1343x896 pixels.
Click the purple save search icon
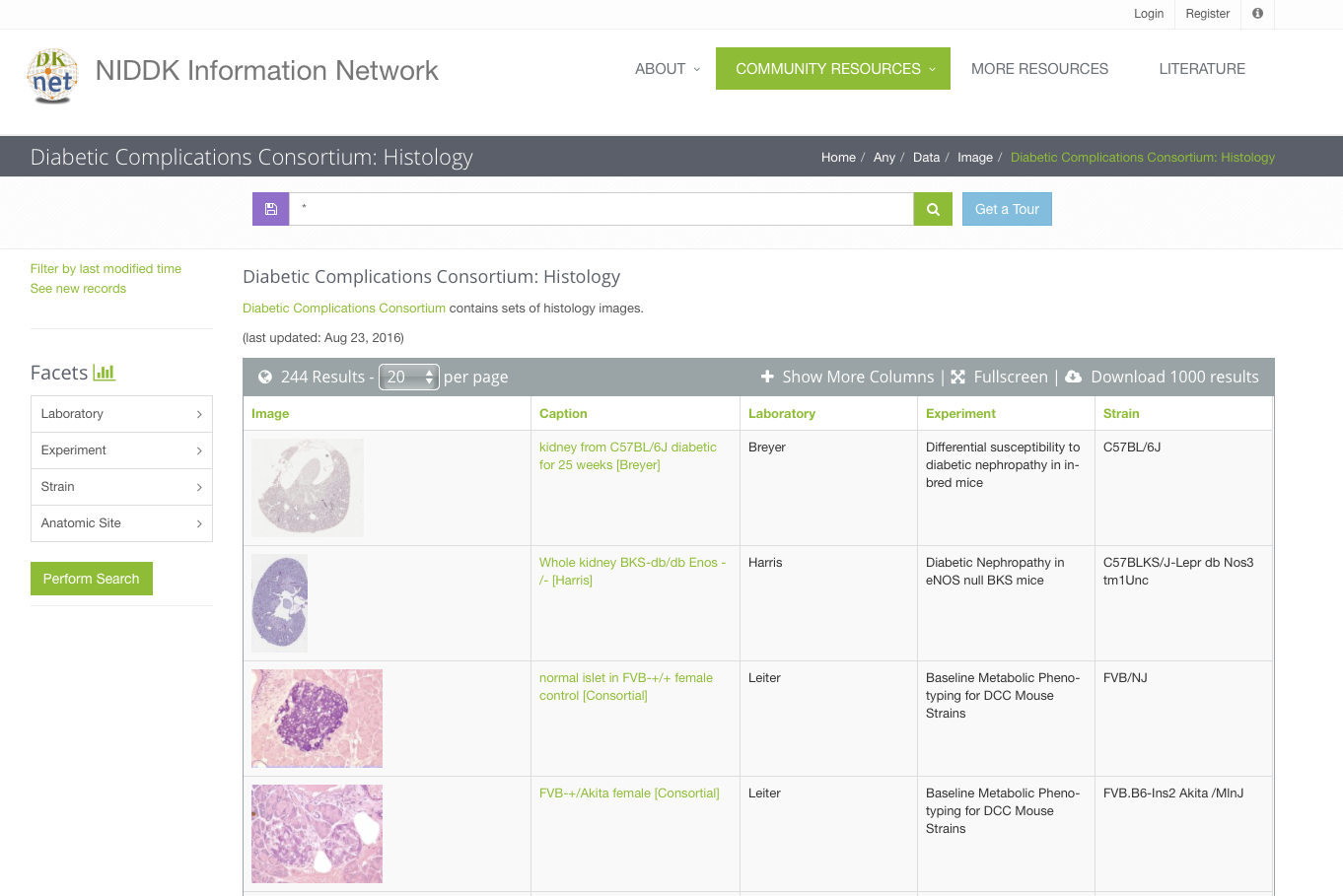tap(270, 209)
